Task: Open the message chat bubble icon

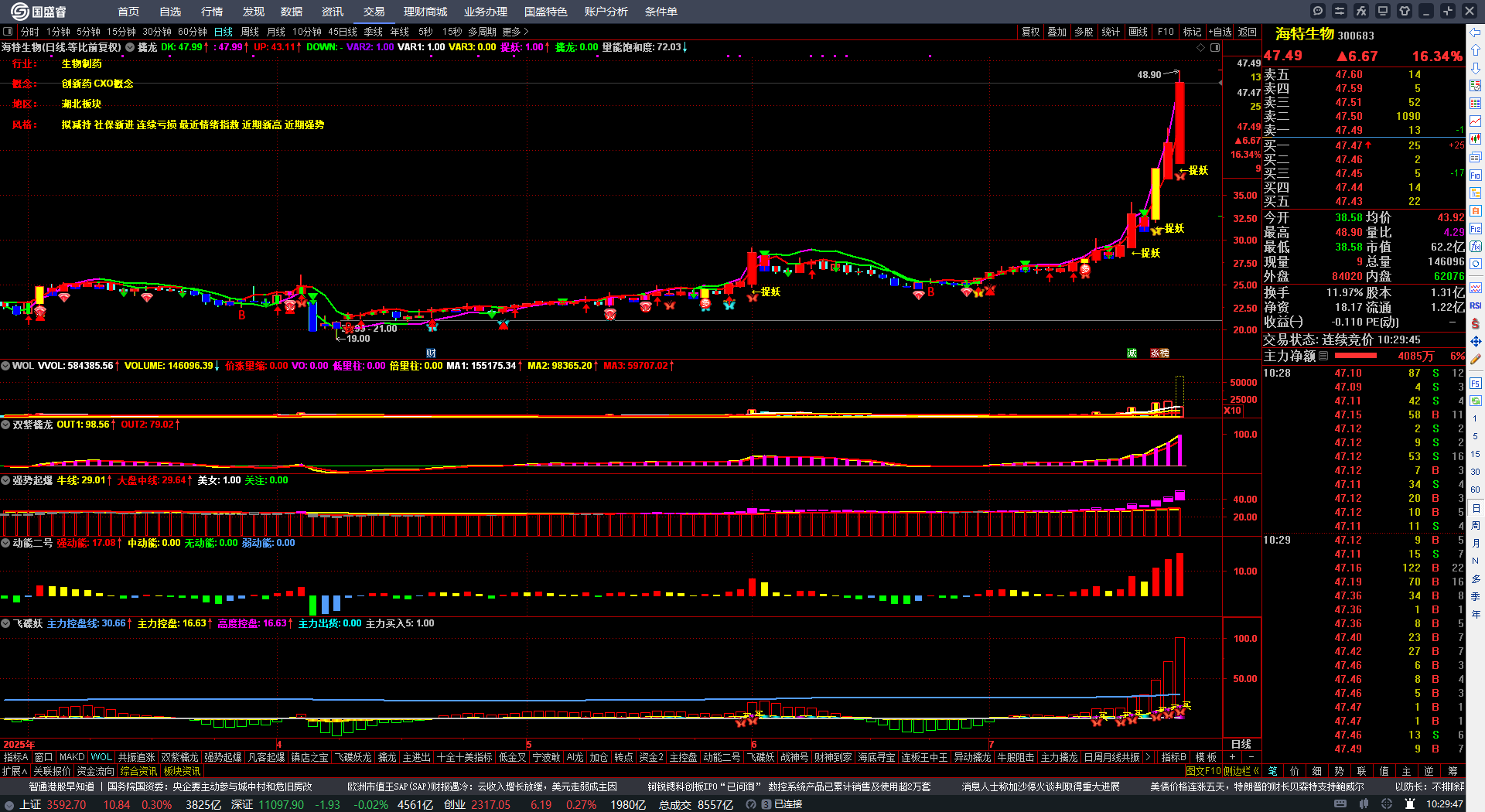Action: tap(1318, 11)
